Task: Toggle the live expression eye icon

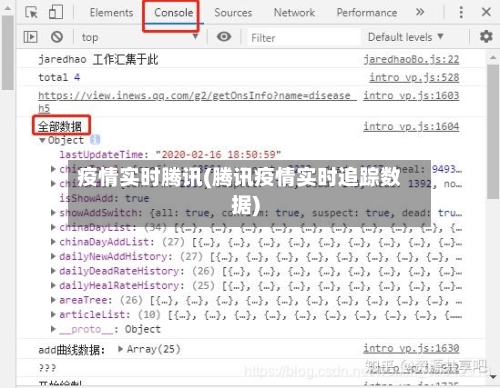Action: (x=224, y=36)
